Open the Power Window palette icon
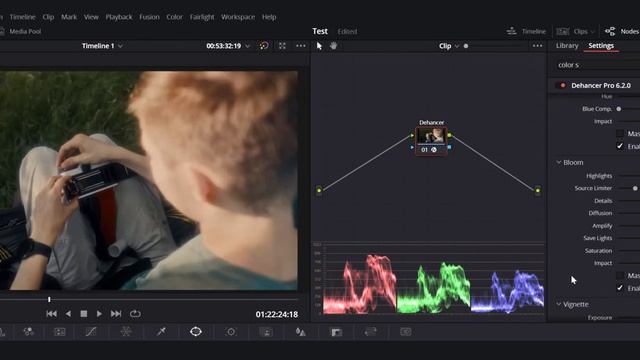The height and width of the screenshot is (360, 640). (x=196, y=331)
